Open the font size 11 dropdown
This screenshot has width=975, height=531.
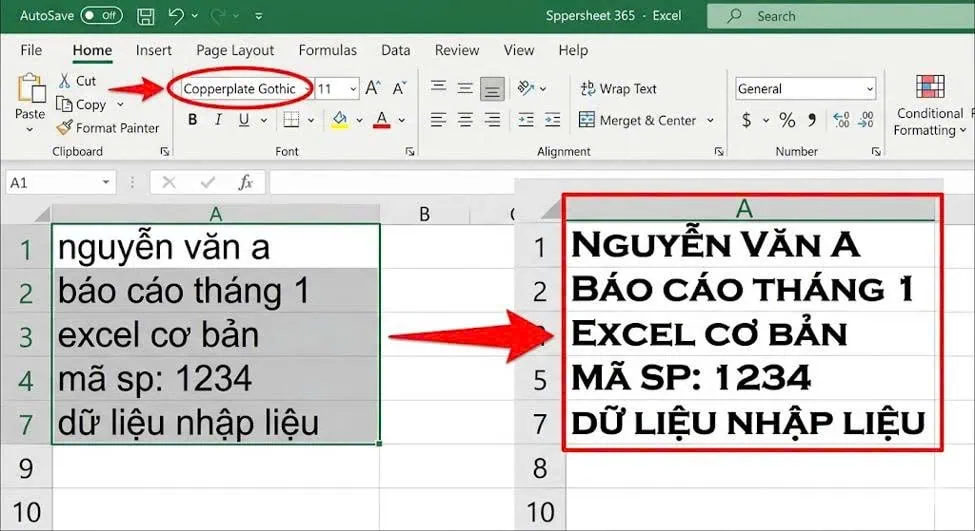pos(353,89)
